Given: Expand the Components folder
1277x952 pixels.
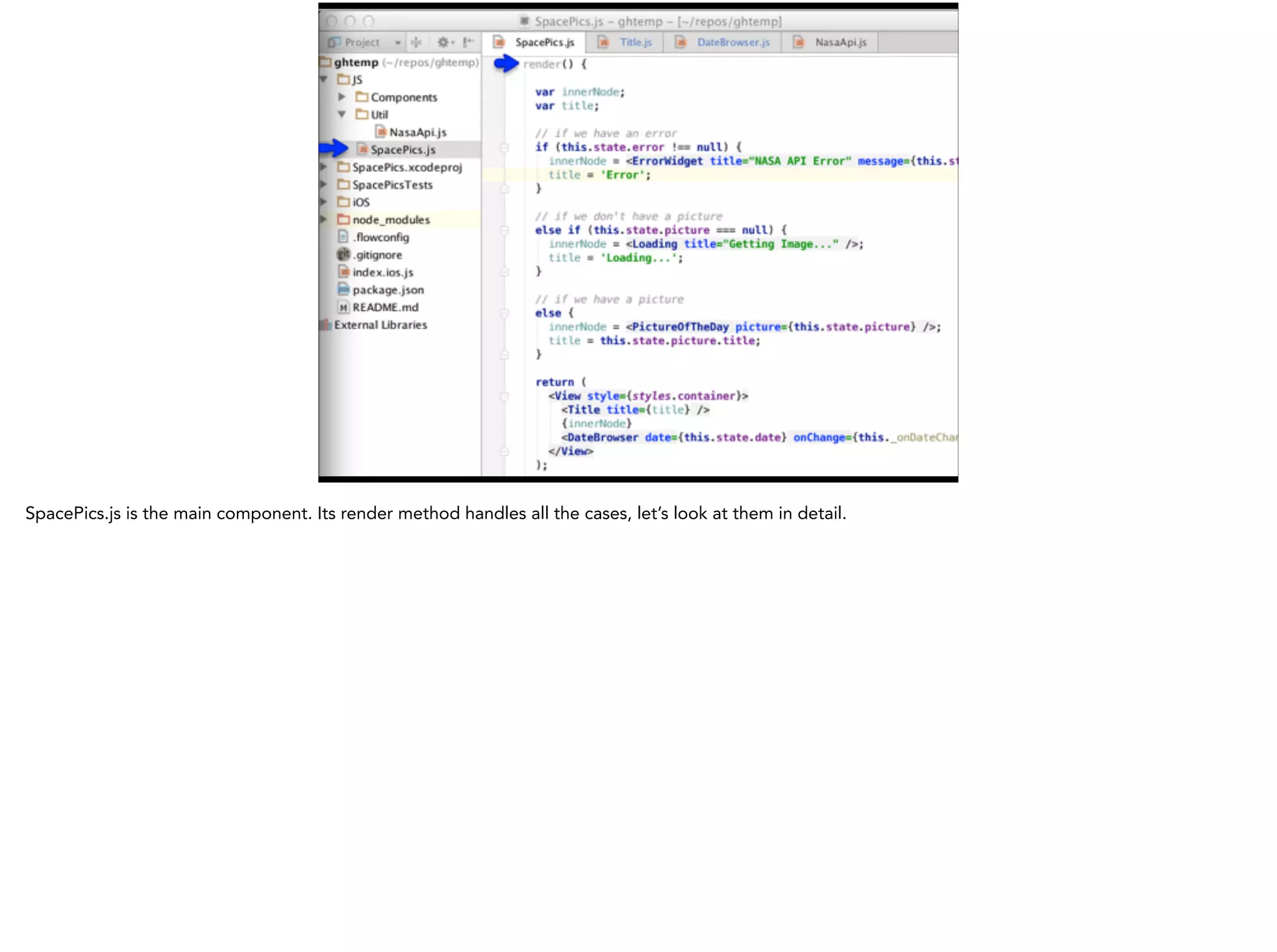Looking at the screenshot, I should click(x=342, y=97).
